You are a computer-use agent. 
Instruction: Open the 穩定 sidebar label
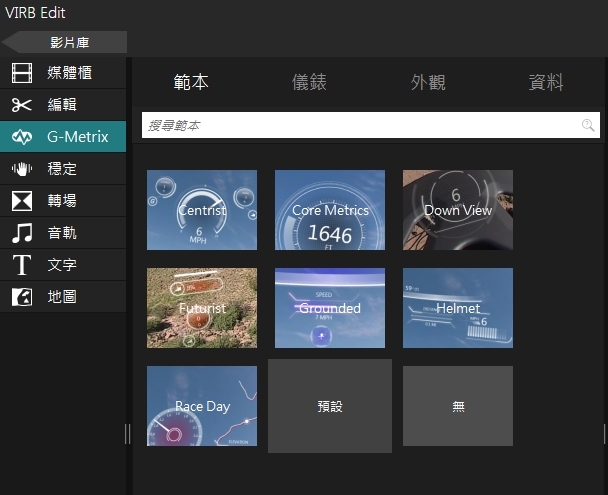point(62,169)
